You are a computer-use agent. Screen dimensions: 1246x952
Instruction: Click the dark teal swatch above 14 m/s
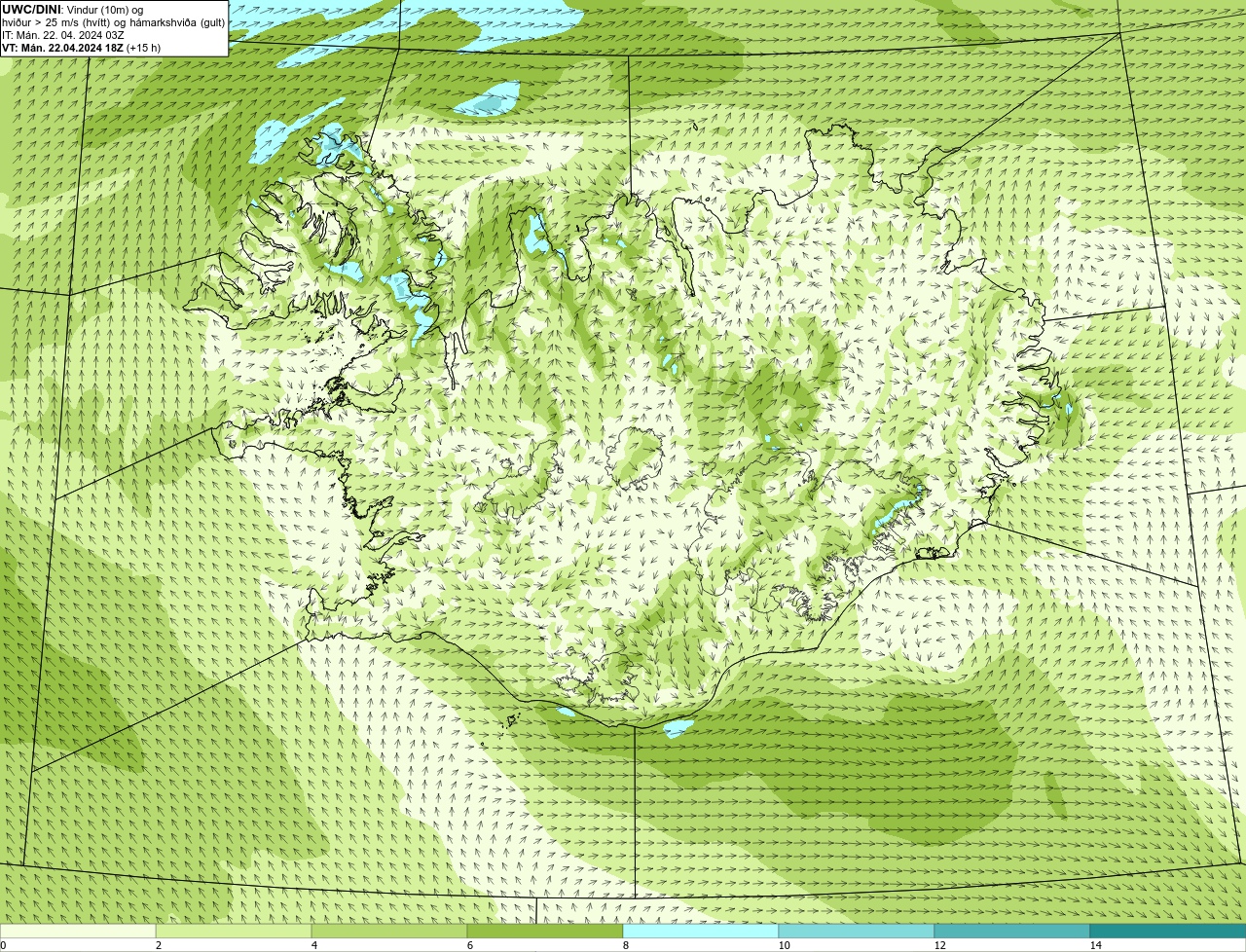[x=1168, y=931]
